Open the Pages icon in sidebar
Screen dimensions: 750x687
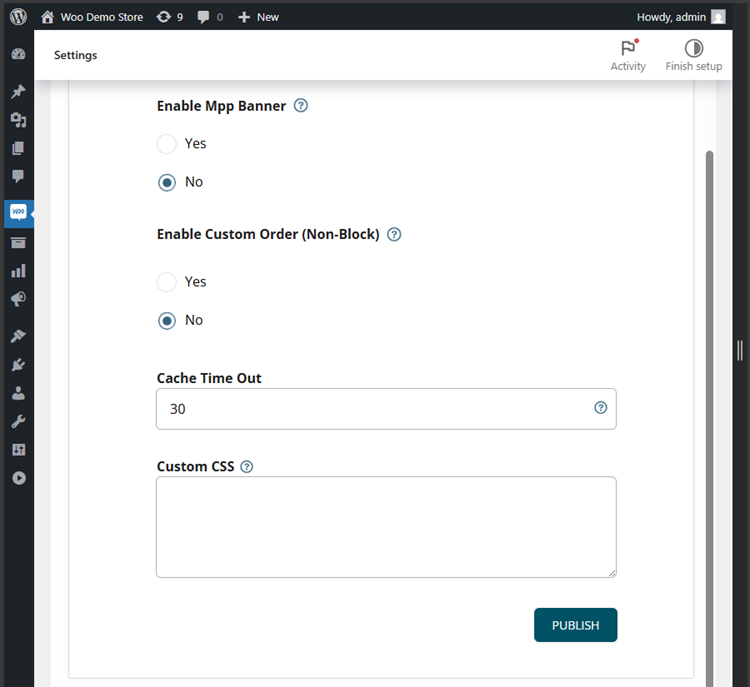click(x=18, y=148)
